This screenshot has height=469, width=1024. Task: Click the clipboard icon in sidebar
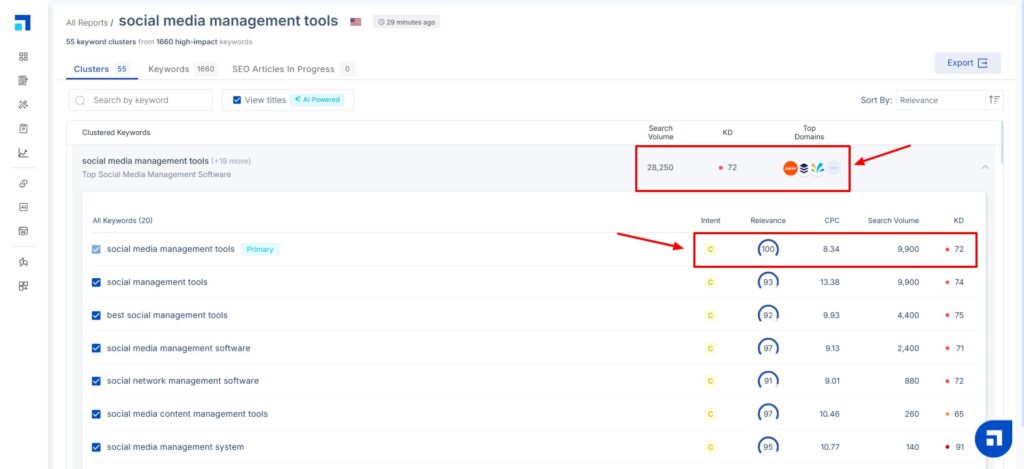click(23, 128)
